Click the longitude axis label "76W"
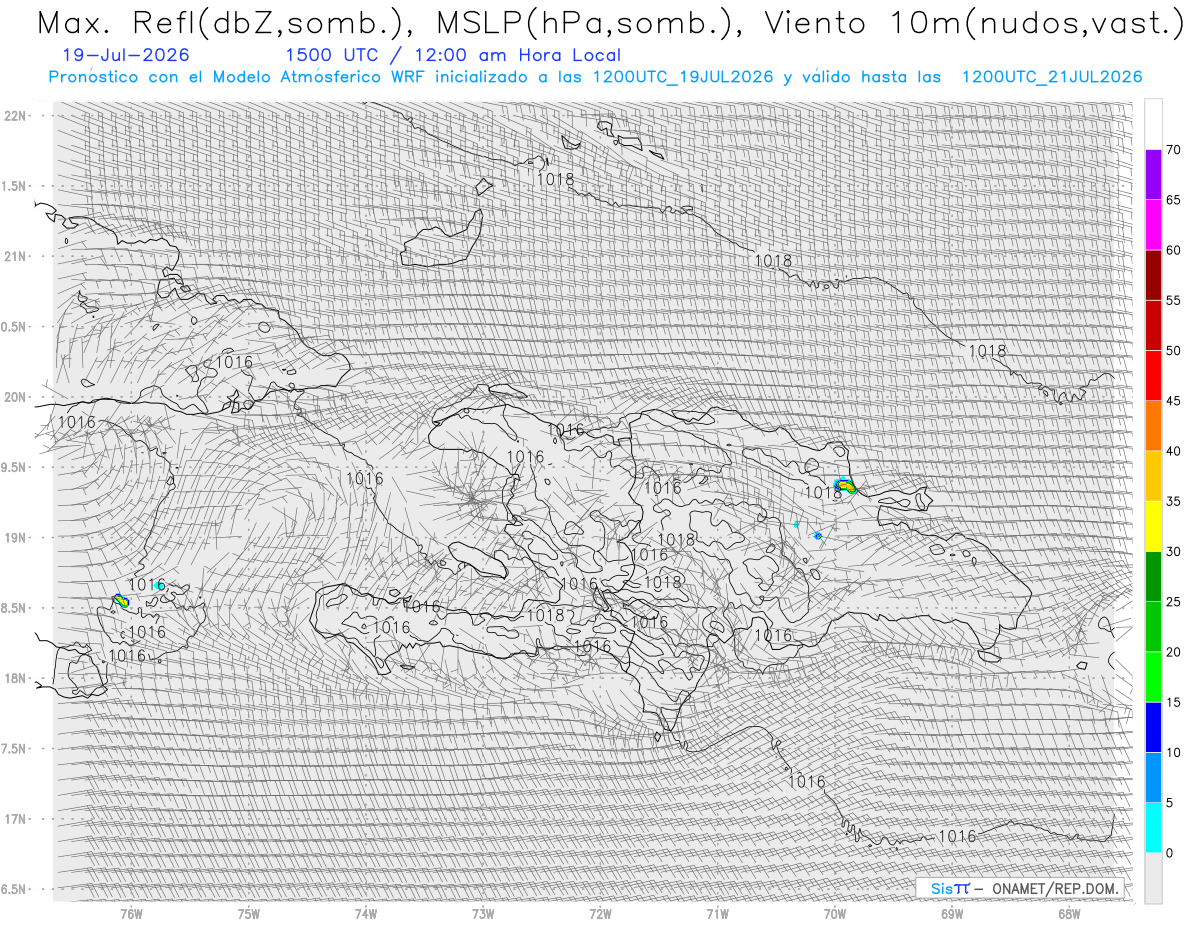Viewport: 1200px width, 927px height. pos(131,913)
